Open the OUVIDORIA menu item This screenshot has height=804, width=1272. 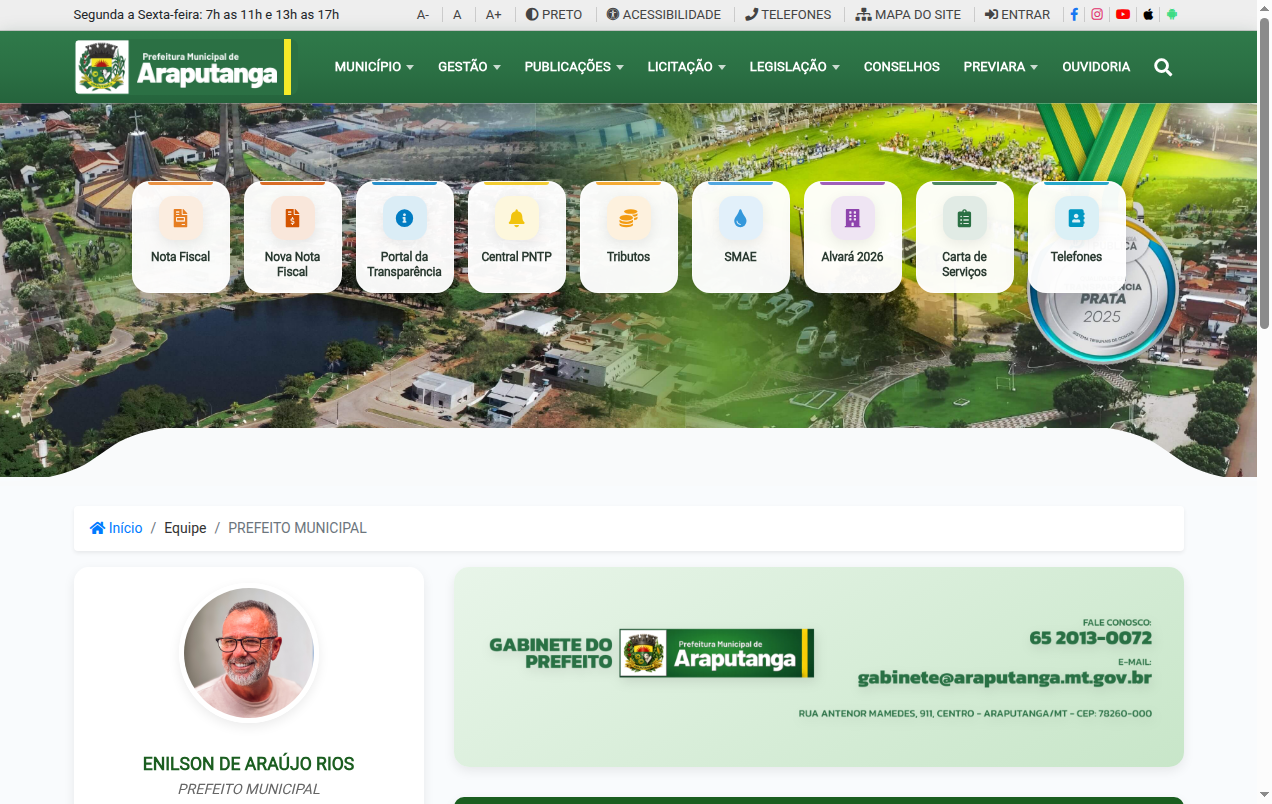[1096, 67]
